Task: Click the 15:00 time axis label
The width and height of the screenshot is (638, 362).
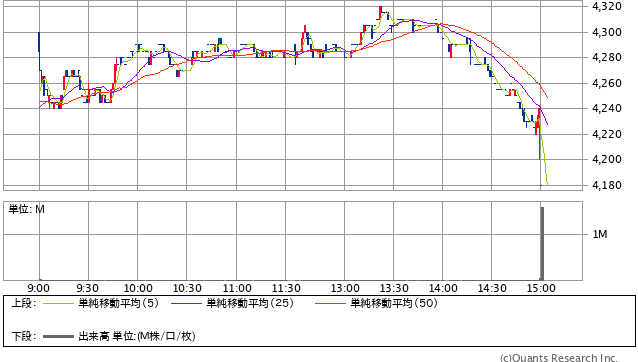Action: [x=541, y=288]
